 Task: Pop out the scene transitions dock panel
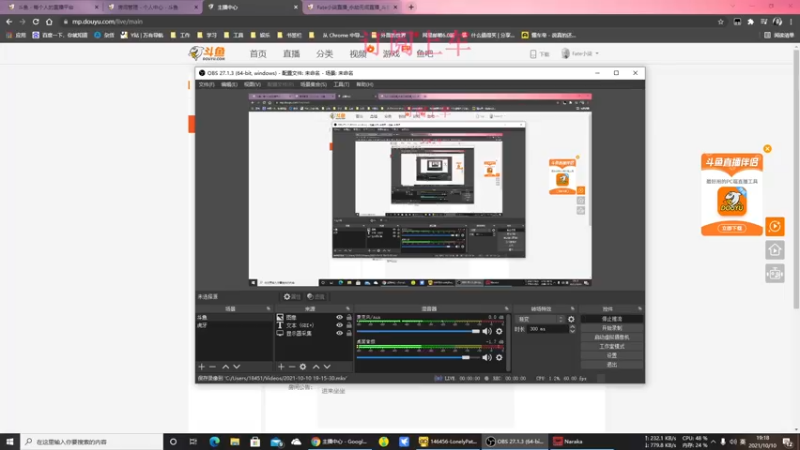572,309
